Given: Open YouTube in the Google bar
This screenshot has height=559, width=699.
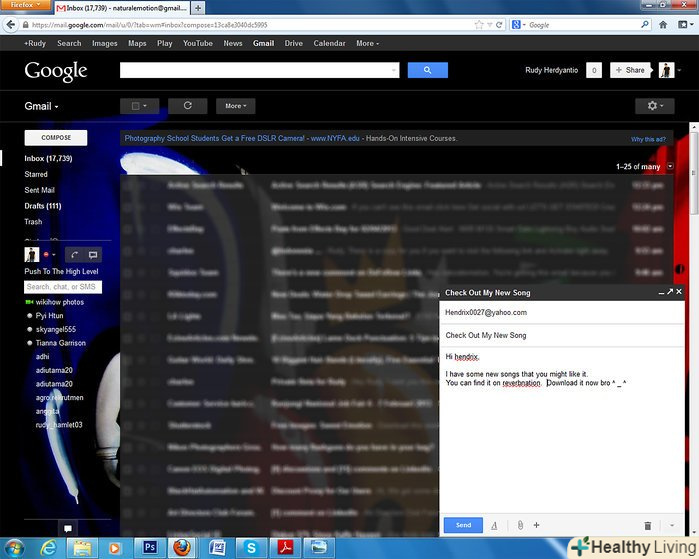Looking at the screenshot, I should click(x=197, y=43).
